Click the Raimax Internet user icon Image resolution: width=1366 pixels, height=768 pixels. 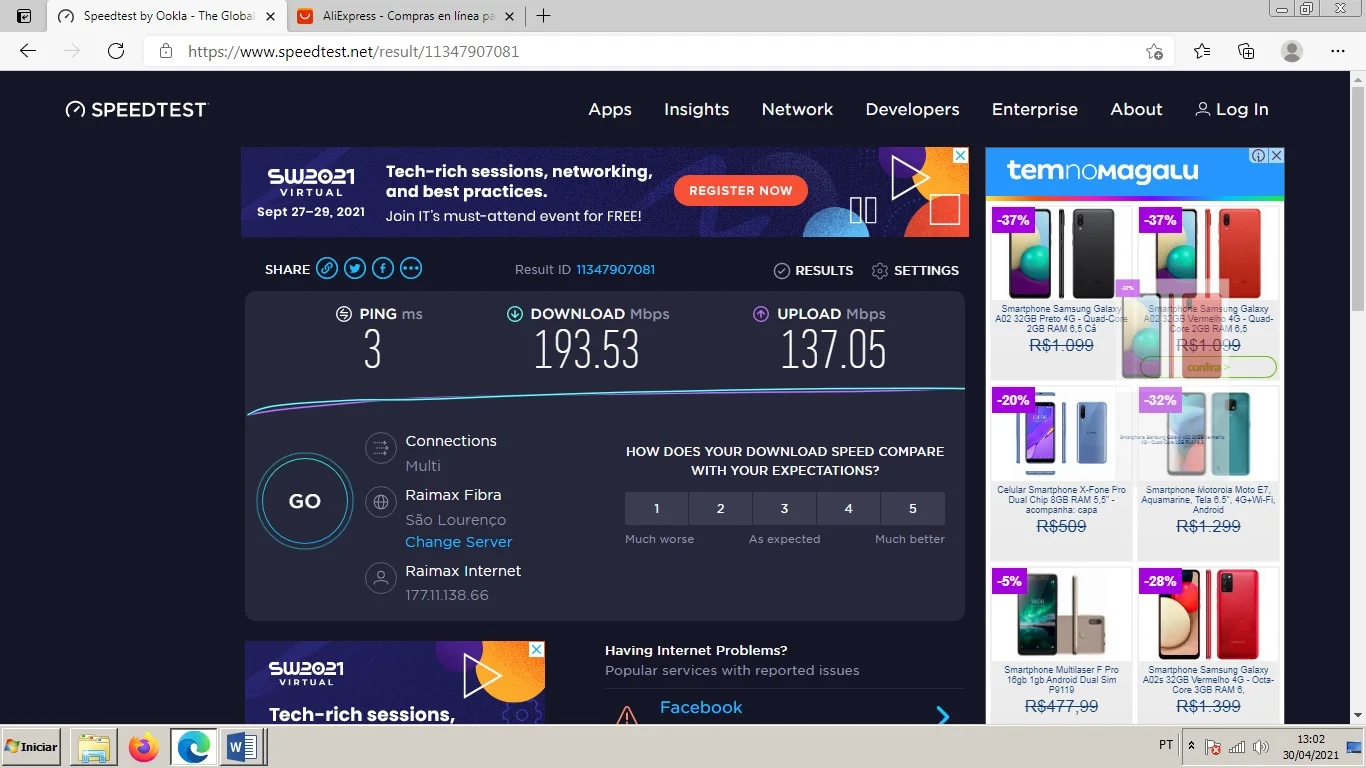point(381,578)
